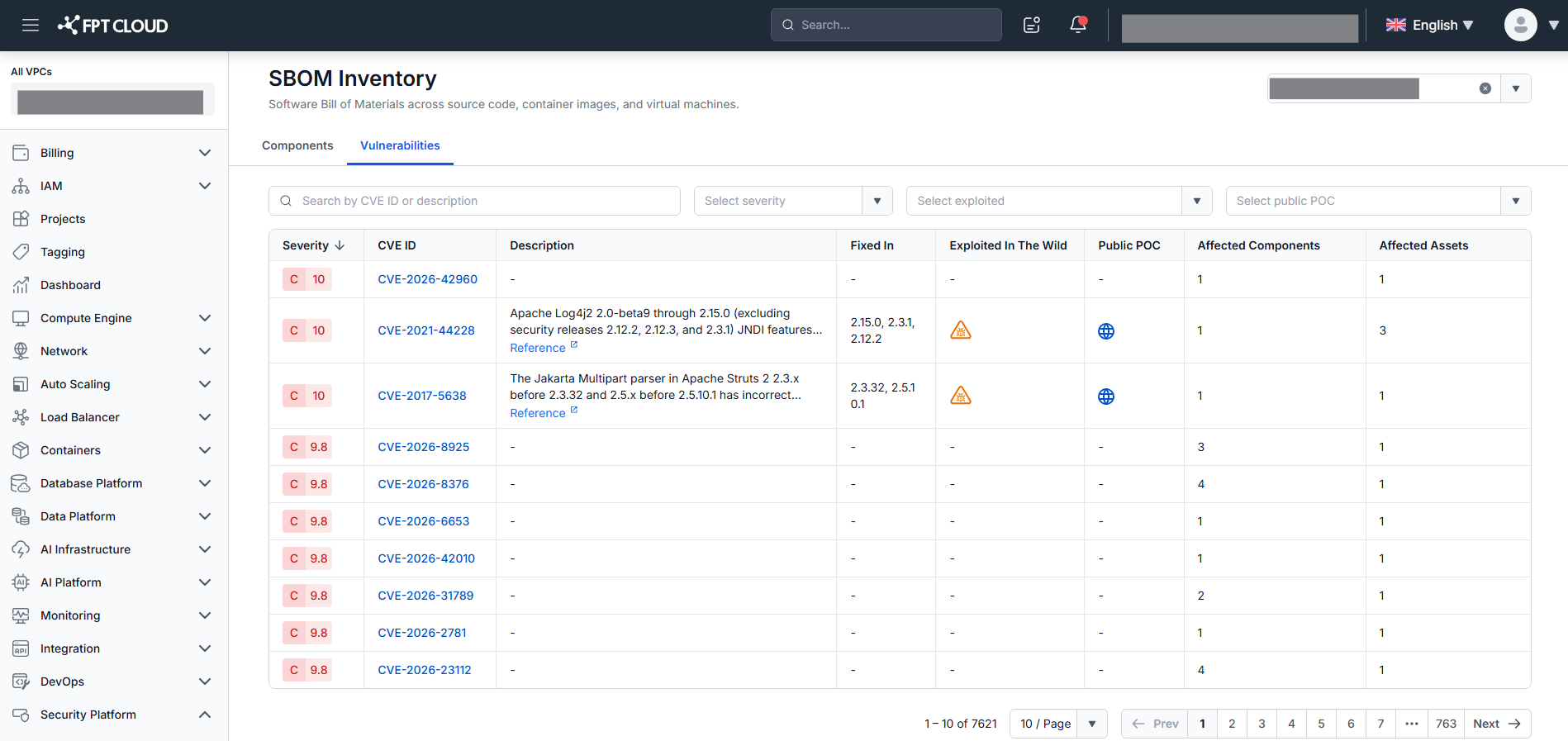Open the CVE-2026-23112 link
Image resolution: width=1568 pixels, height=741 pixels.
click(x=424, y=670)
